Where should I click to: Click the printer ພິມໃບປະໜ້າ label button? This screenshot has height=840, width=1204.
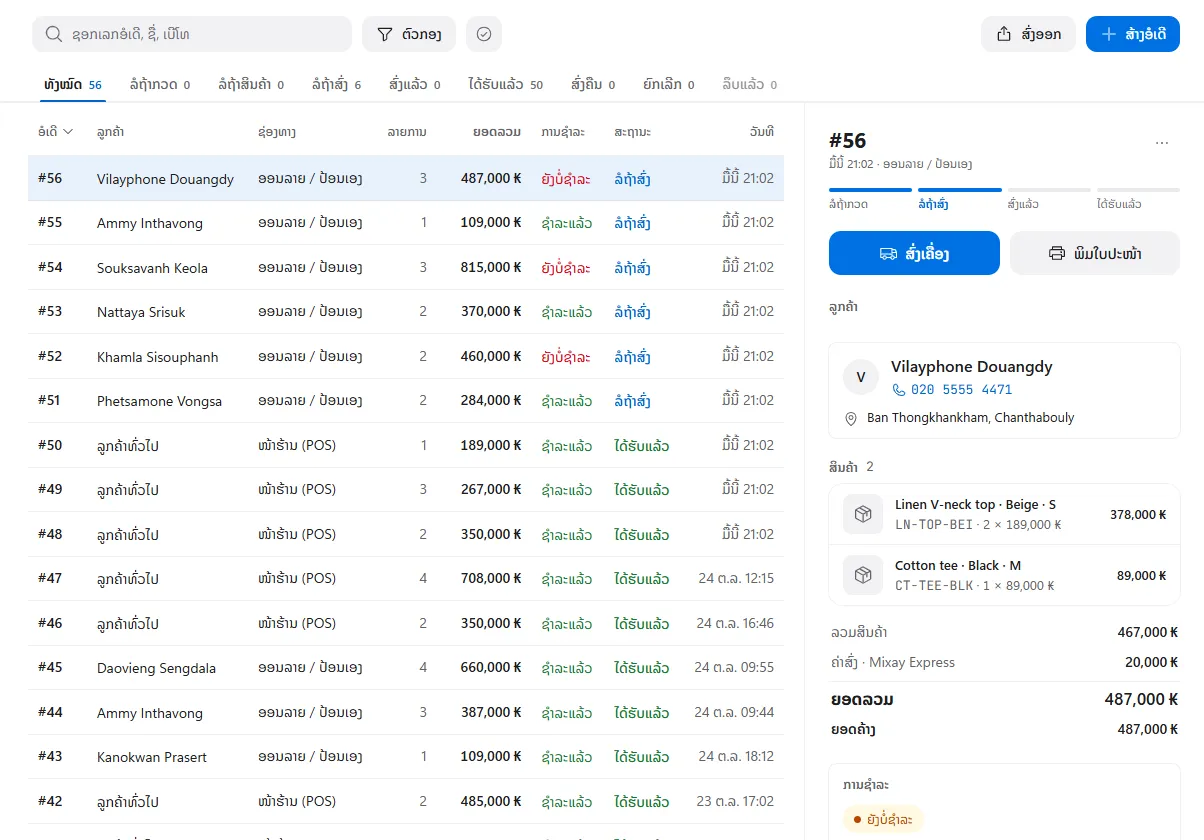tap(1095, 253)
